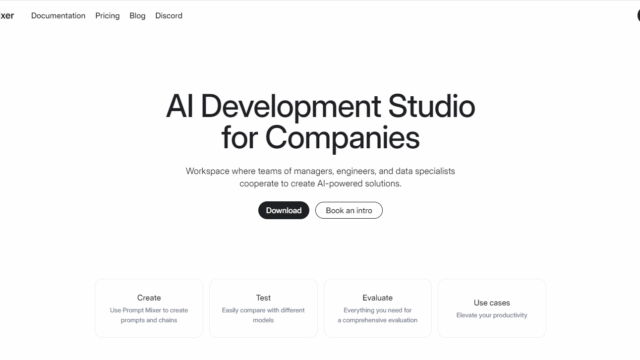Click 'Use Prompt Mixer to create' description
The image size is (640, 360).
pyautogui.click(x=149, y=310)
